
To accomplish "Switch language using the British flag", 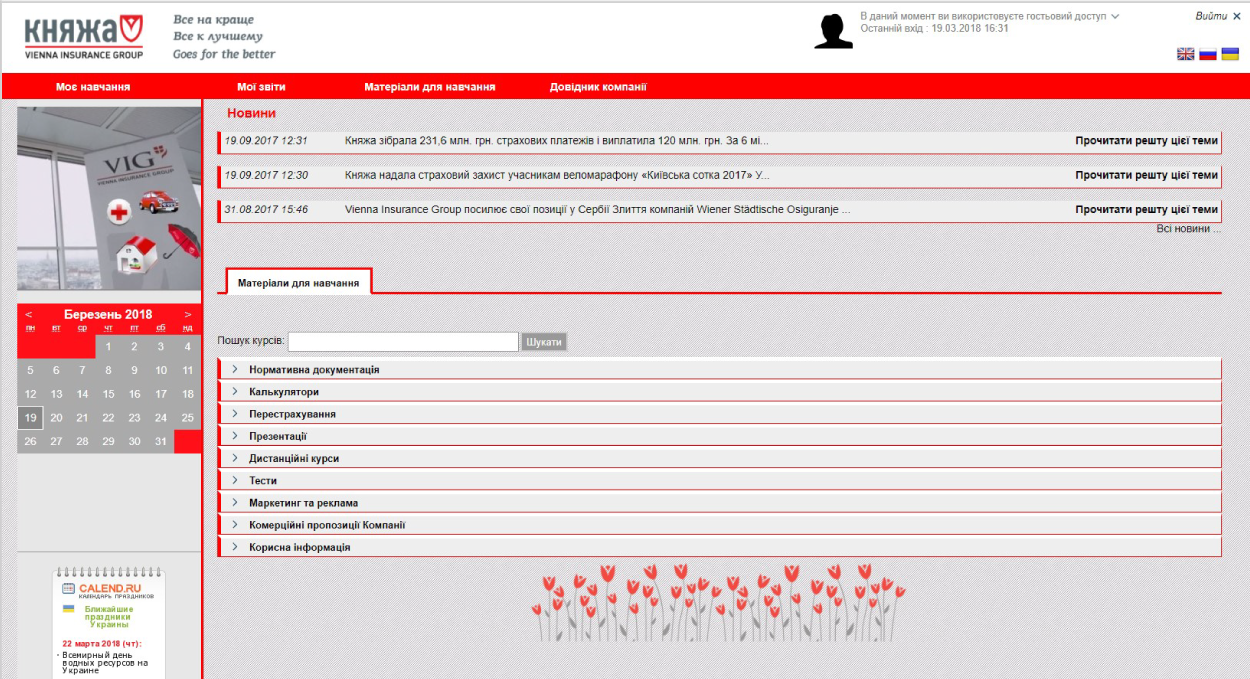I will pos(1186,54).
